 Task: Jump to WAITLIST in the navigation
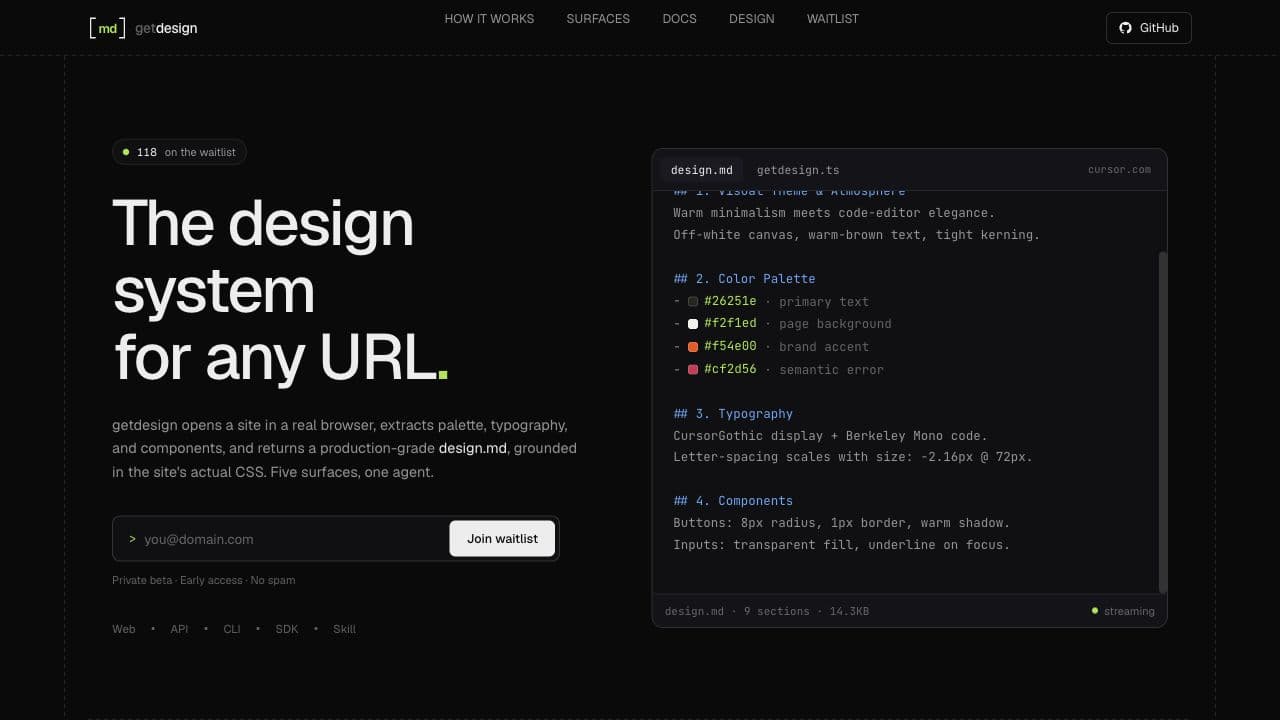833,19
